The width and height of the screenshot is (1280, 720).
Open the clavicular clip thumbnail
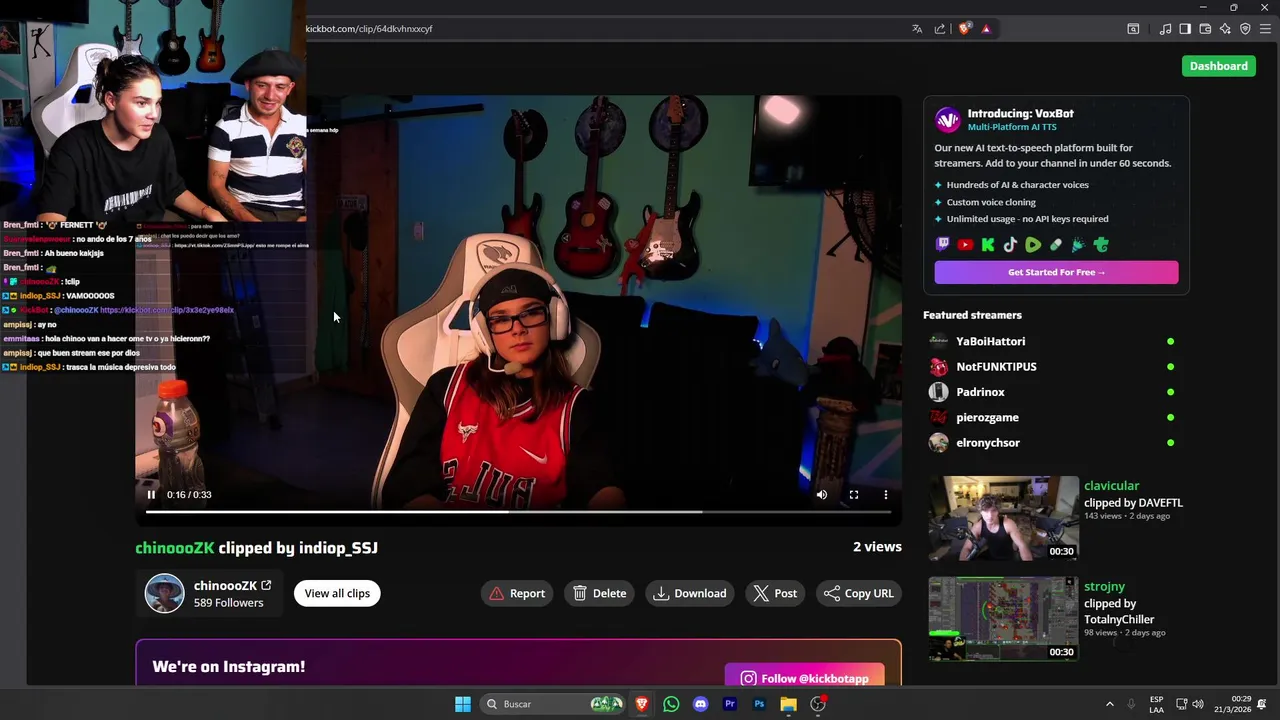tap(1003, 518)
